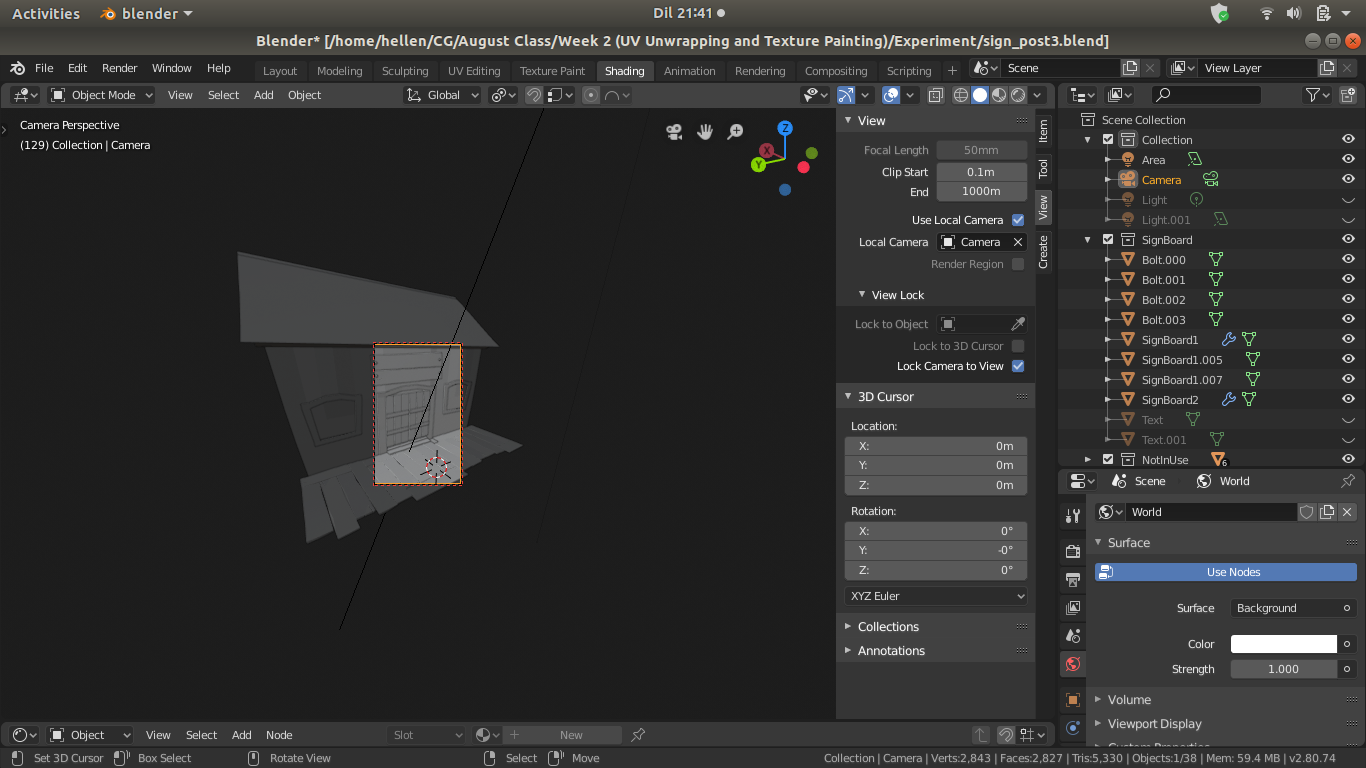Click fake user shield icon beside World
This screenshot has height=768, width=1366.
[x=1306, y=512]
